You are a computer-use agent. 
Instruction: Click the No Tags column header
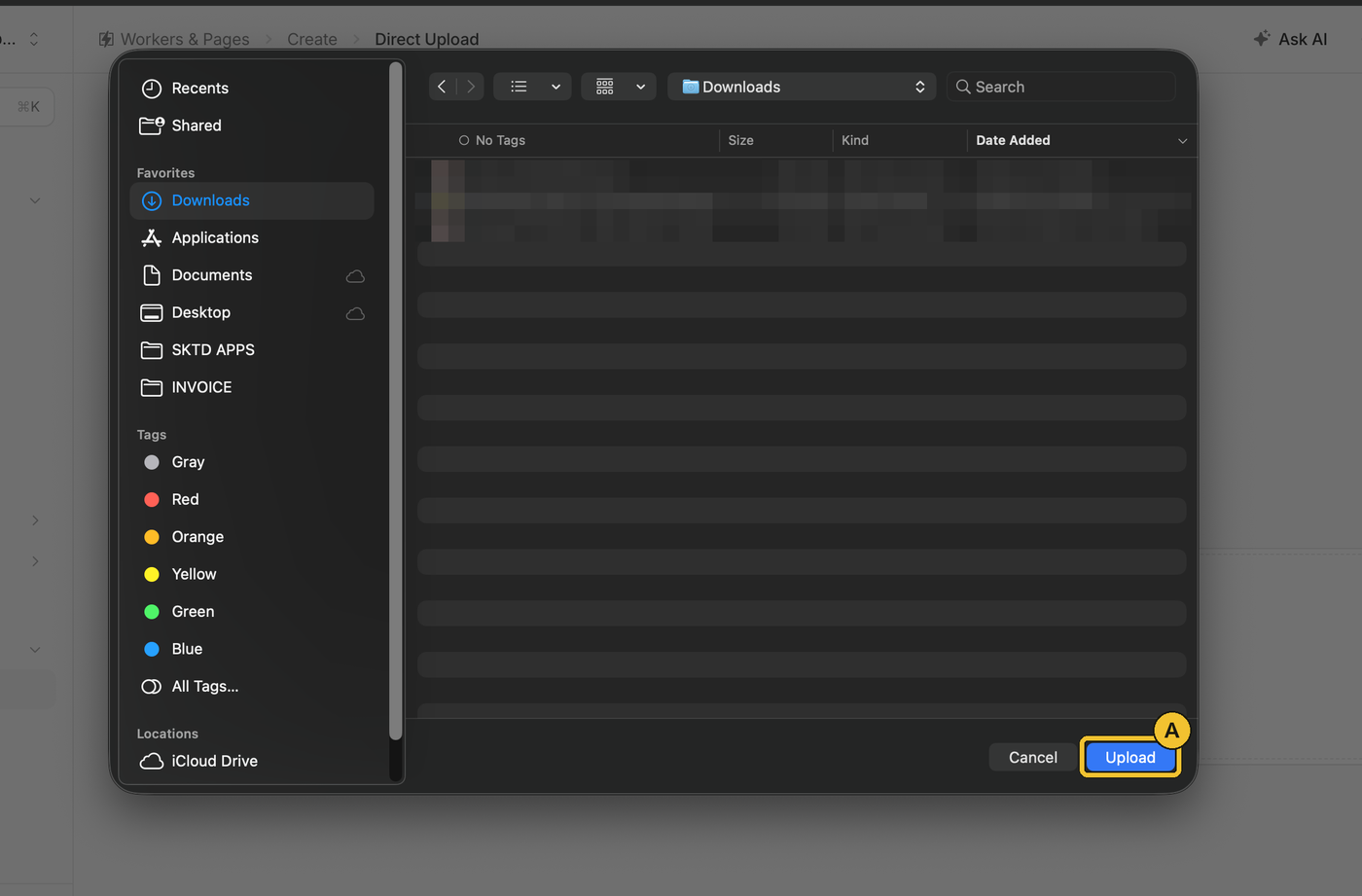[x=491, y=141]
